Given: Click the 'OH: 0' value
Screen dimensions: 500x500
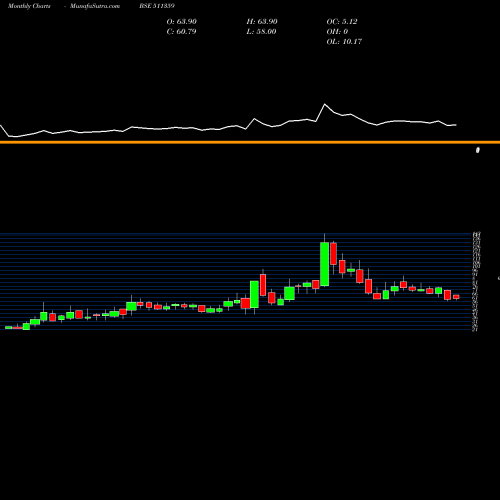Looking at the screenshot, I should click(337, 31).
